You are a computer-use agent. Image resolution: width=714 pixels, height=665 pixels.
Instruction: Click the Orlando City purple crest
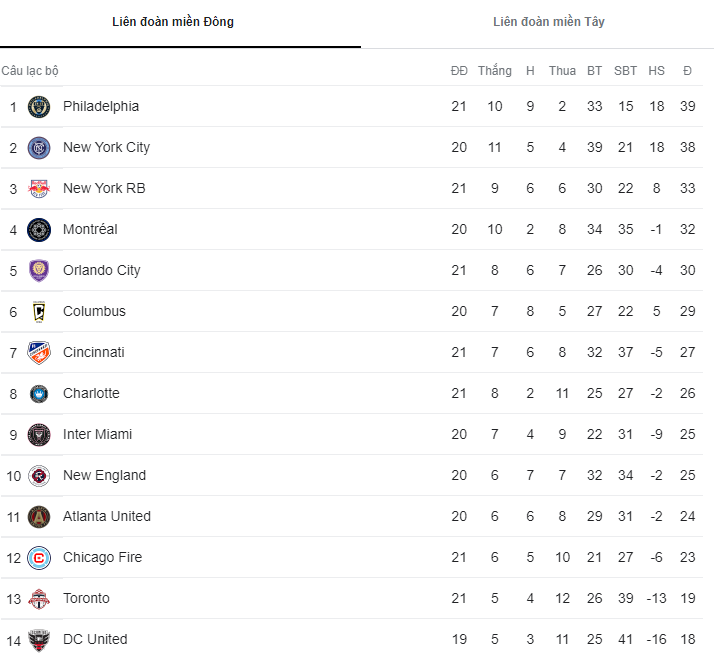[39, 271]
